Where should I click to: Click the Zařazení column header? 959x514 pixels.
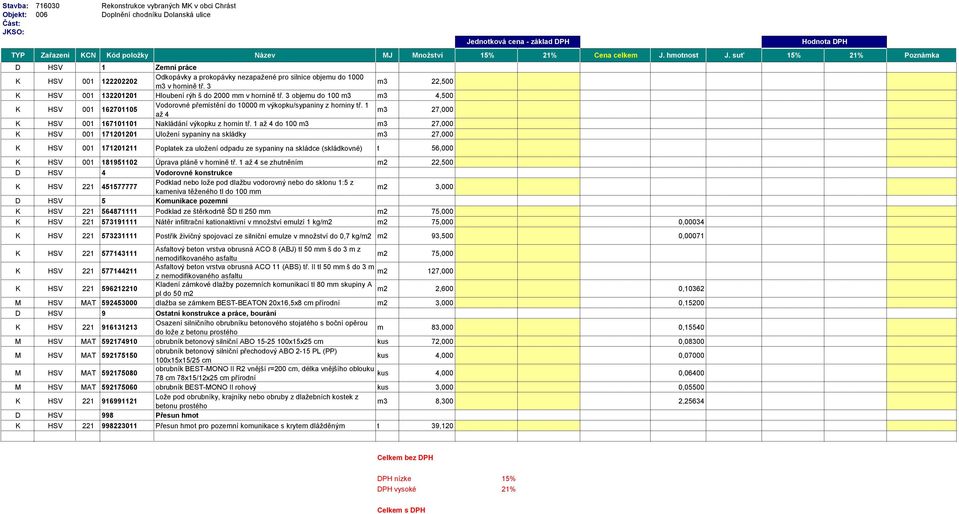coord(55,55)
